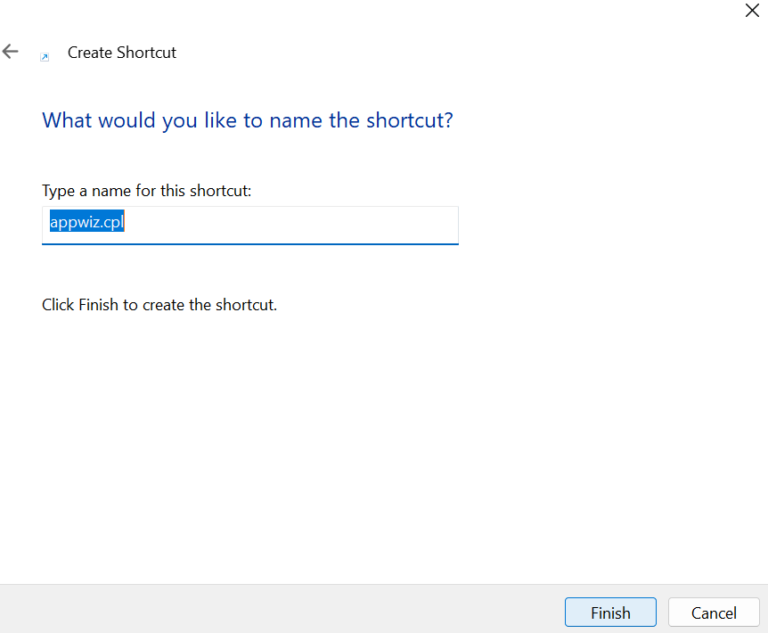768x633 pixels.
Task: Place cursor in empty part of name field
Action: click(x=294, y=223)
